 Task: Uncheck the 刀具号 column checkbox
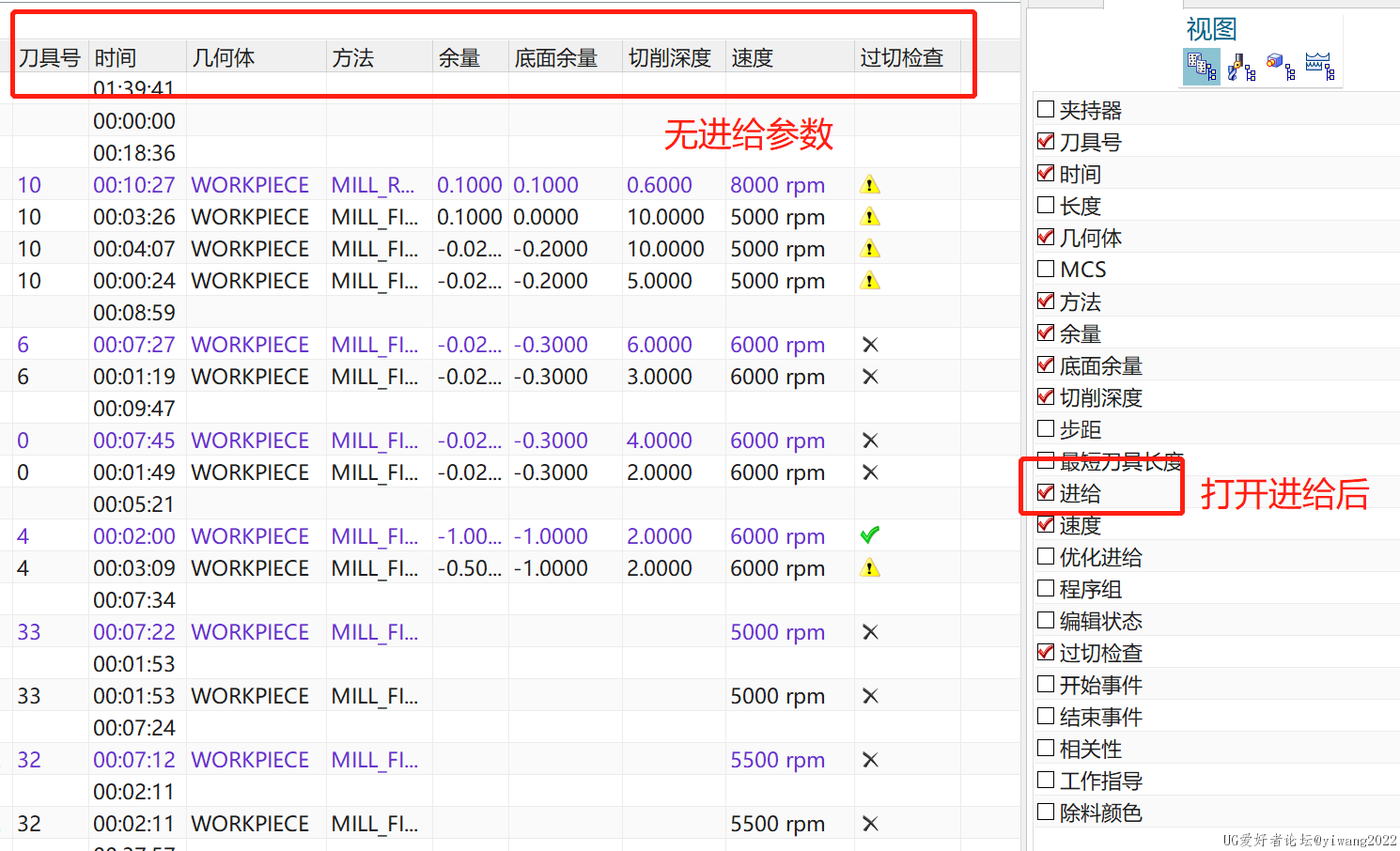1045,141
